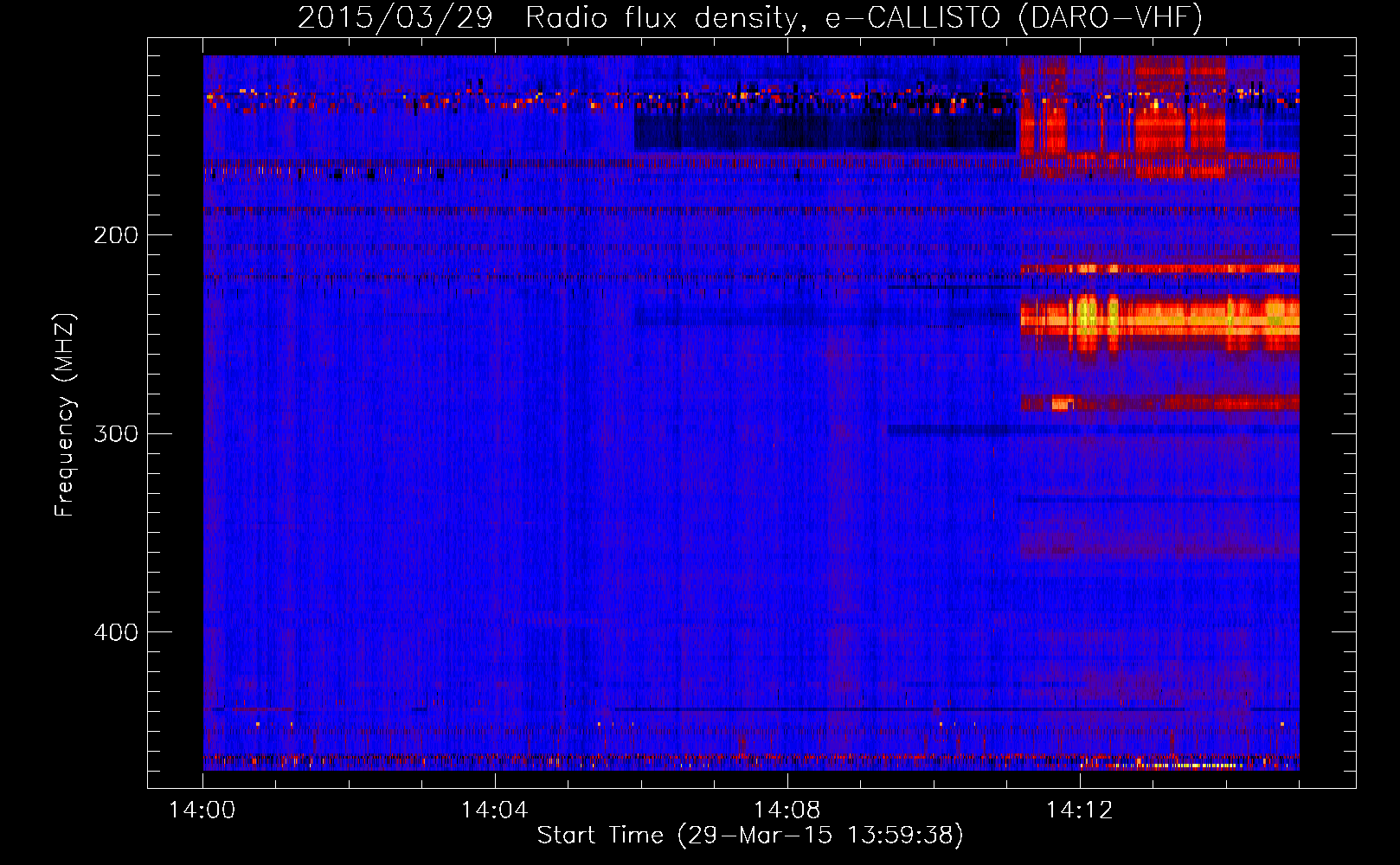Click the '300' frequency tick label

click(116, 433)
